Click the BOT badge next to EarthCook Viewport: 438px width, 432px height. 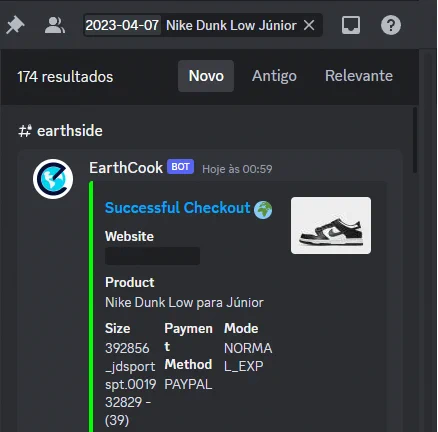coord(180,167)
